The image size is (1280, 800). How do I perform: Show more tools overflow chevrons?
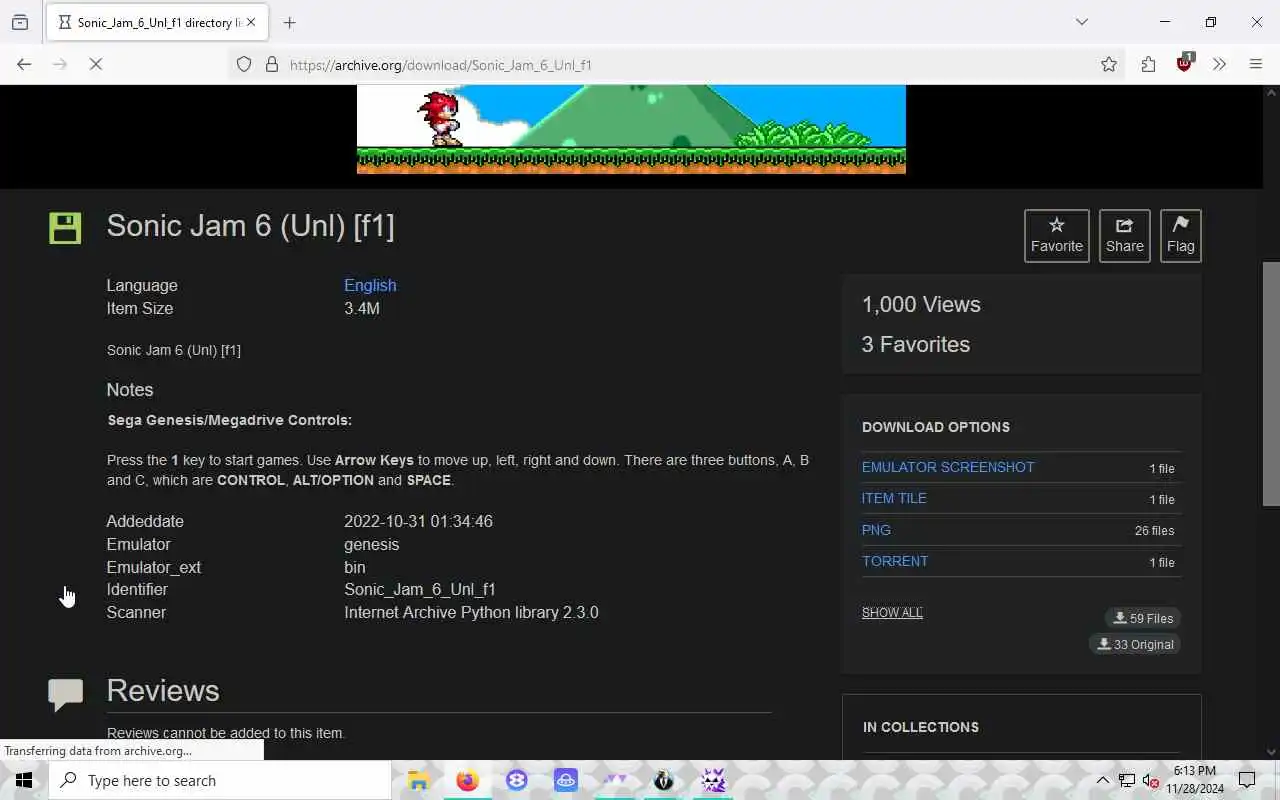coord(1219,64)
